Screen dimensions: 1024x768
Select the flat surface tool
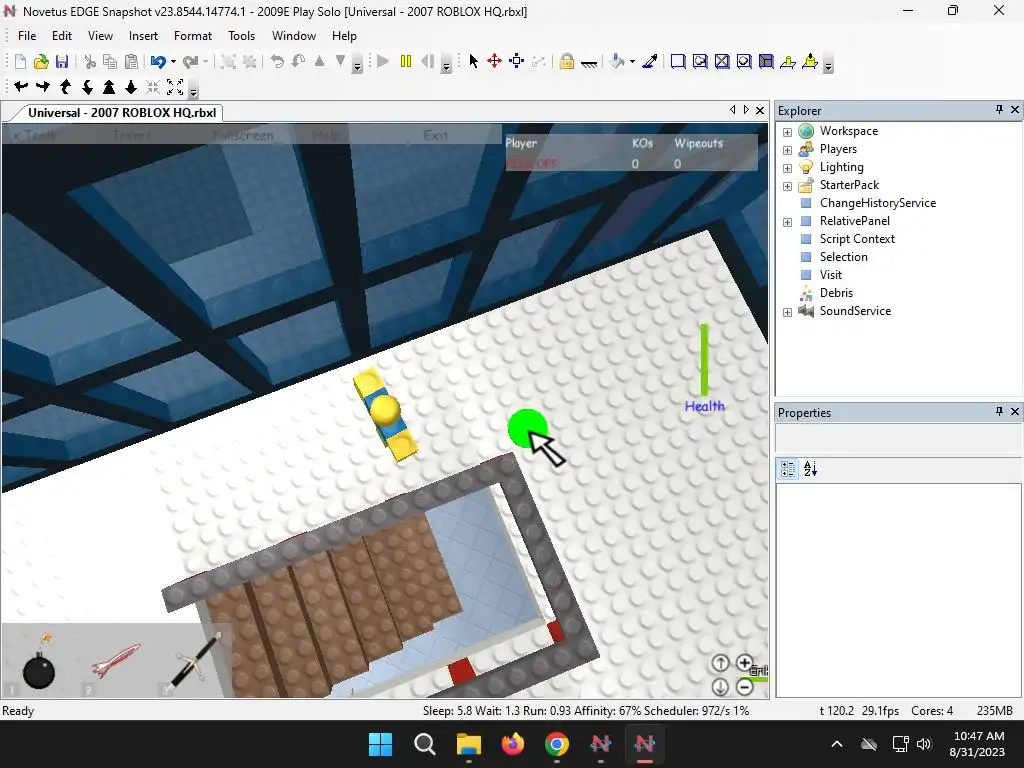point(678,61)
